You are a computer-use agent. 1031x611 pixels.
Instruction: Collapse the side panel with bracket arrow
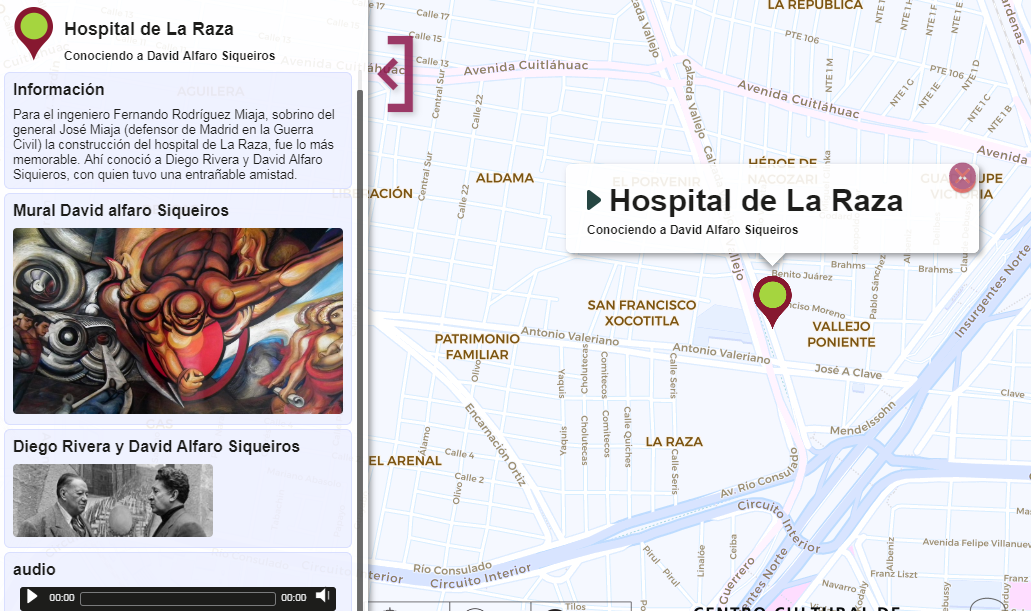click(x=396, y=74)
